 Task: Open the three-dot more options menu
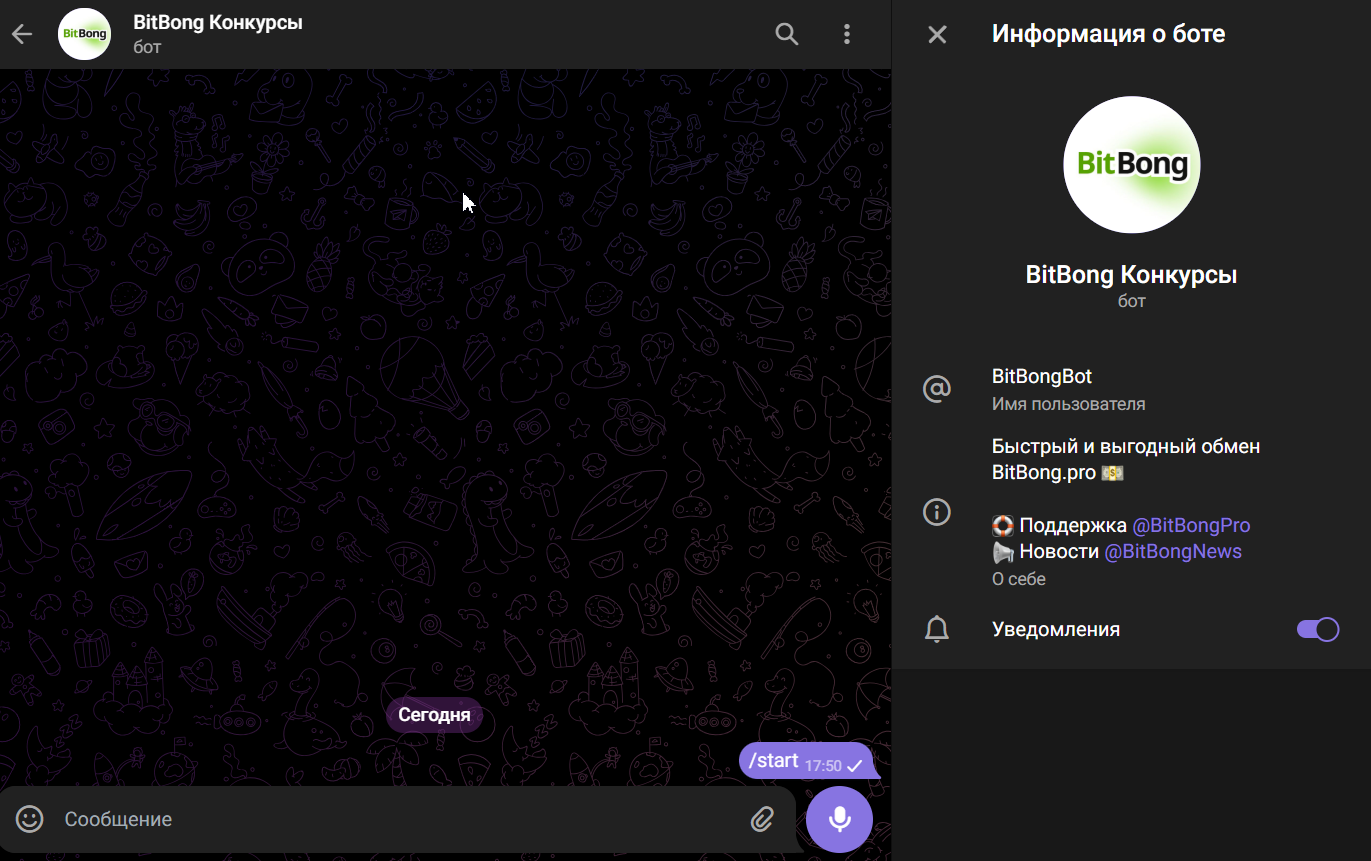[x=847, y=34]
